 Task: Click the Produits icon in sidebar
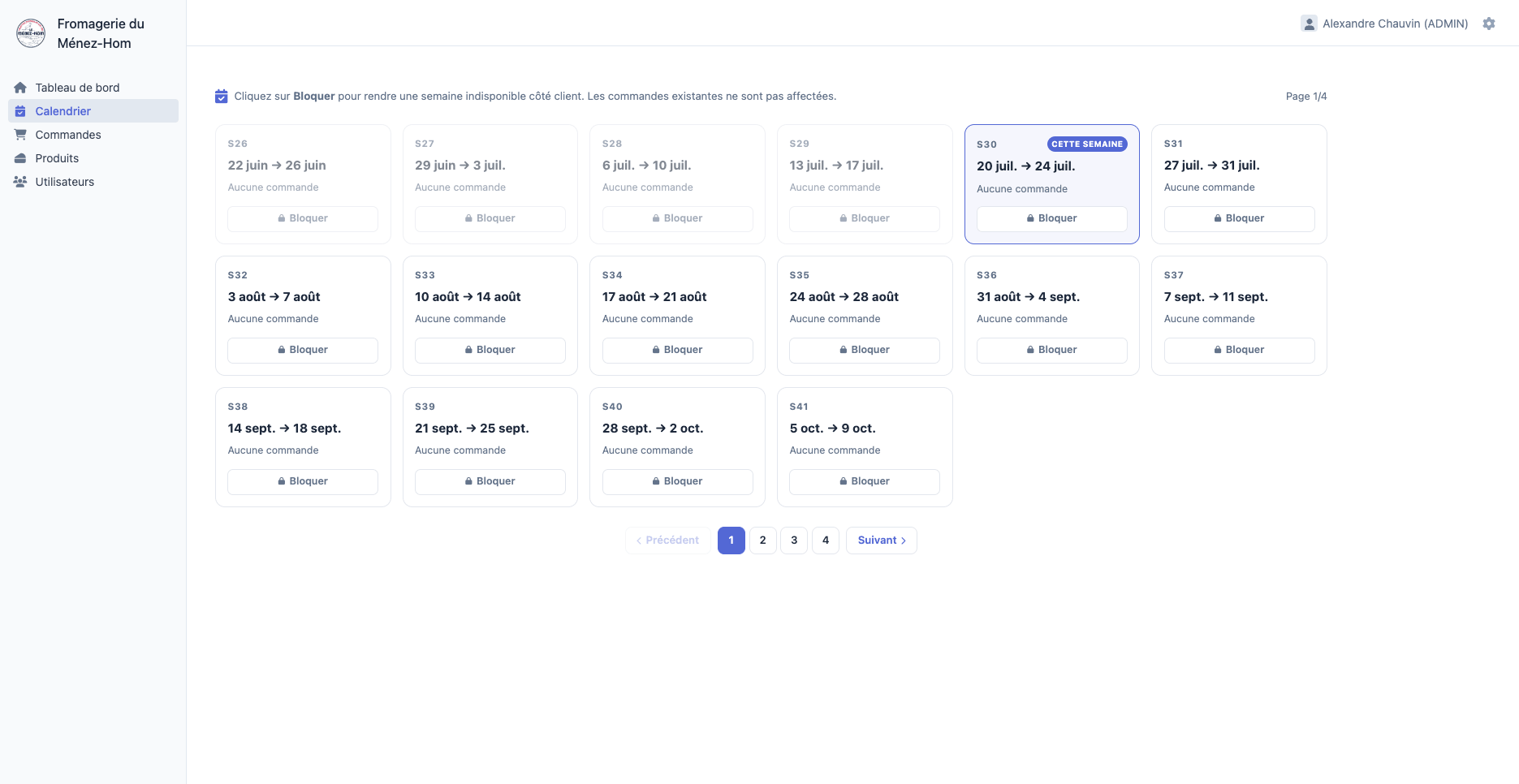tap(20, 158)
